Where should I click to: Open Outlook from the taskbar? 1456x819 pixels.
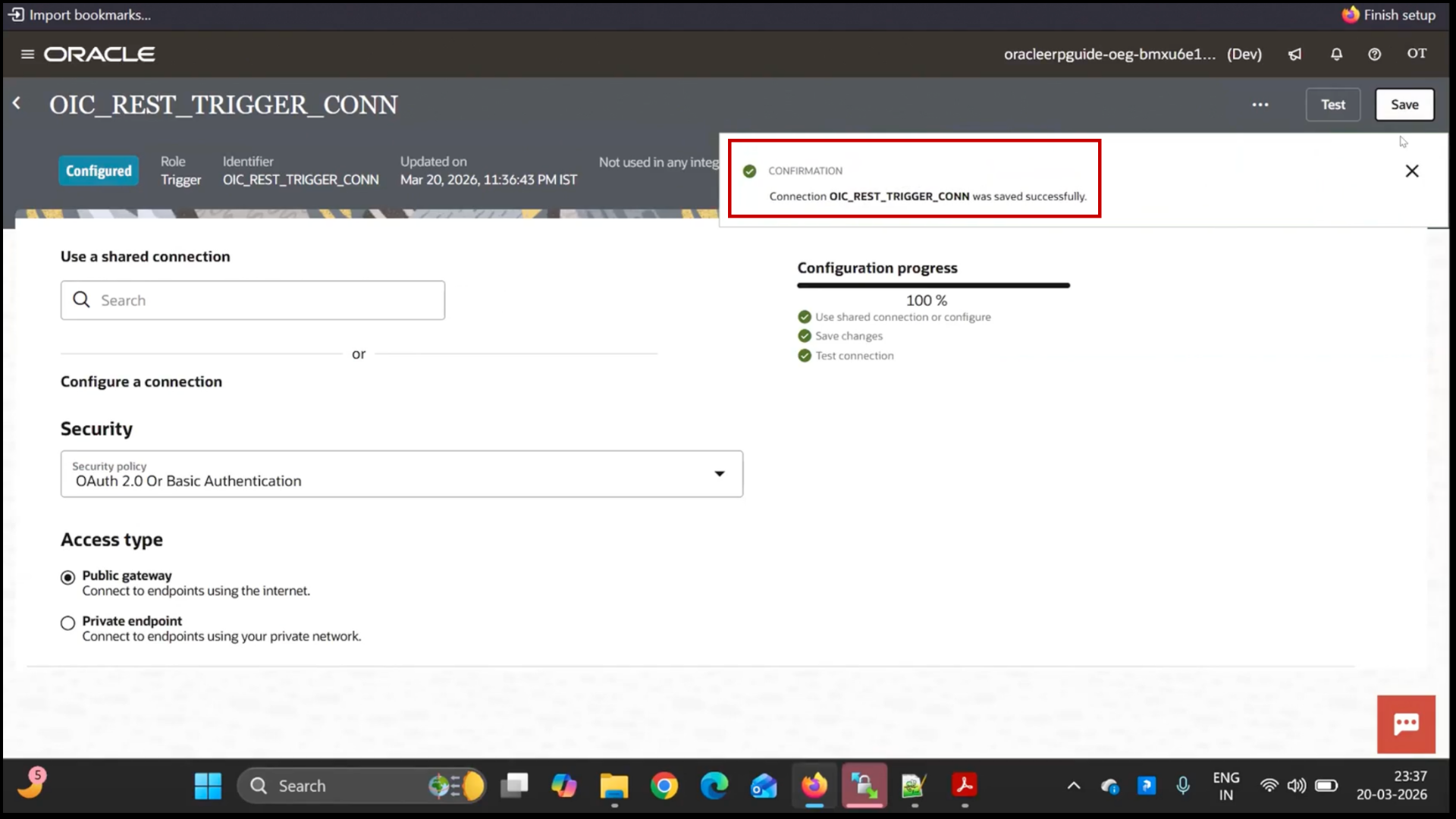click(764, 786)
